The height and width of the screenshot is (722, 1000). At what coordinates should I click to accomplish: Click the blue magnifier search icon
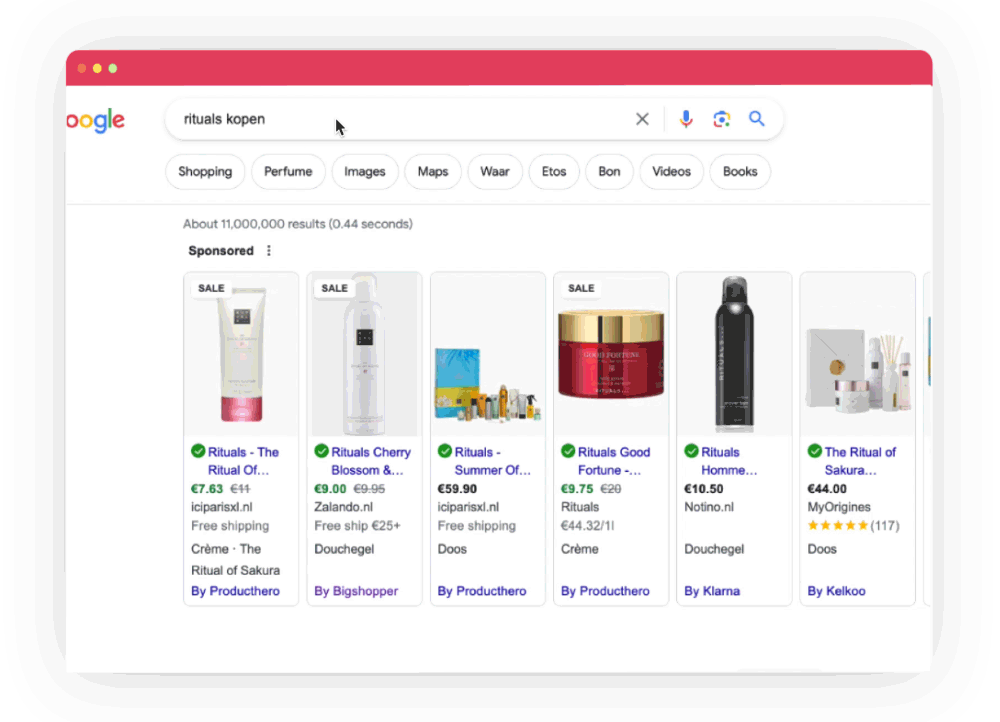click(x=756, y=119)
